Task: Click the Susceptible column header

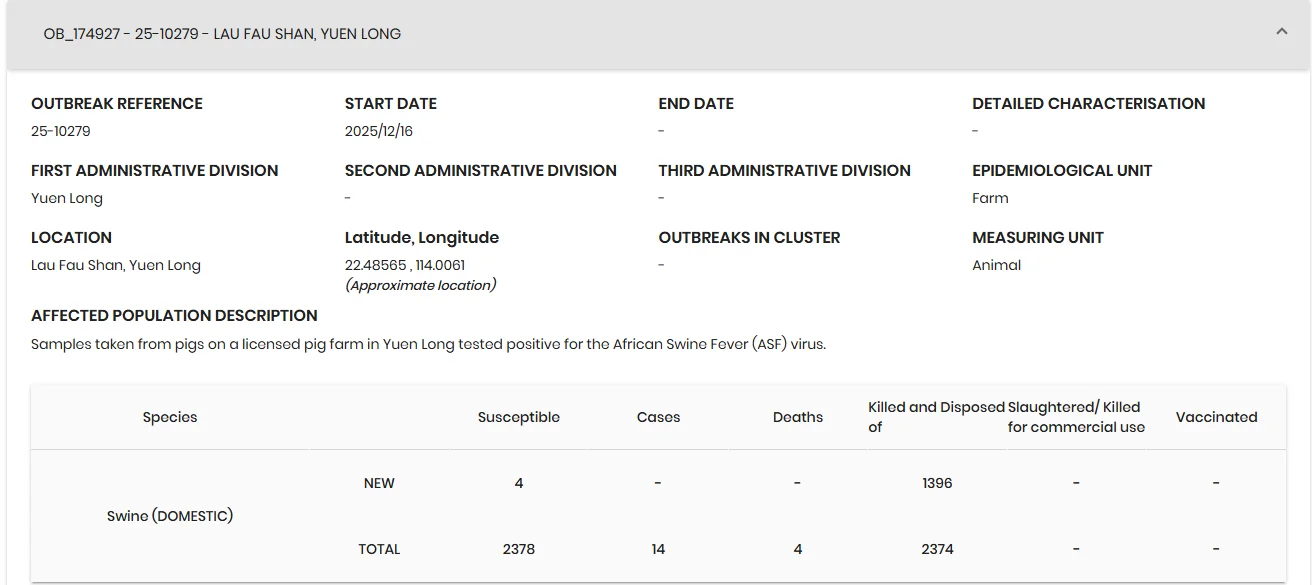Action: coord(519,417)
